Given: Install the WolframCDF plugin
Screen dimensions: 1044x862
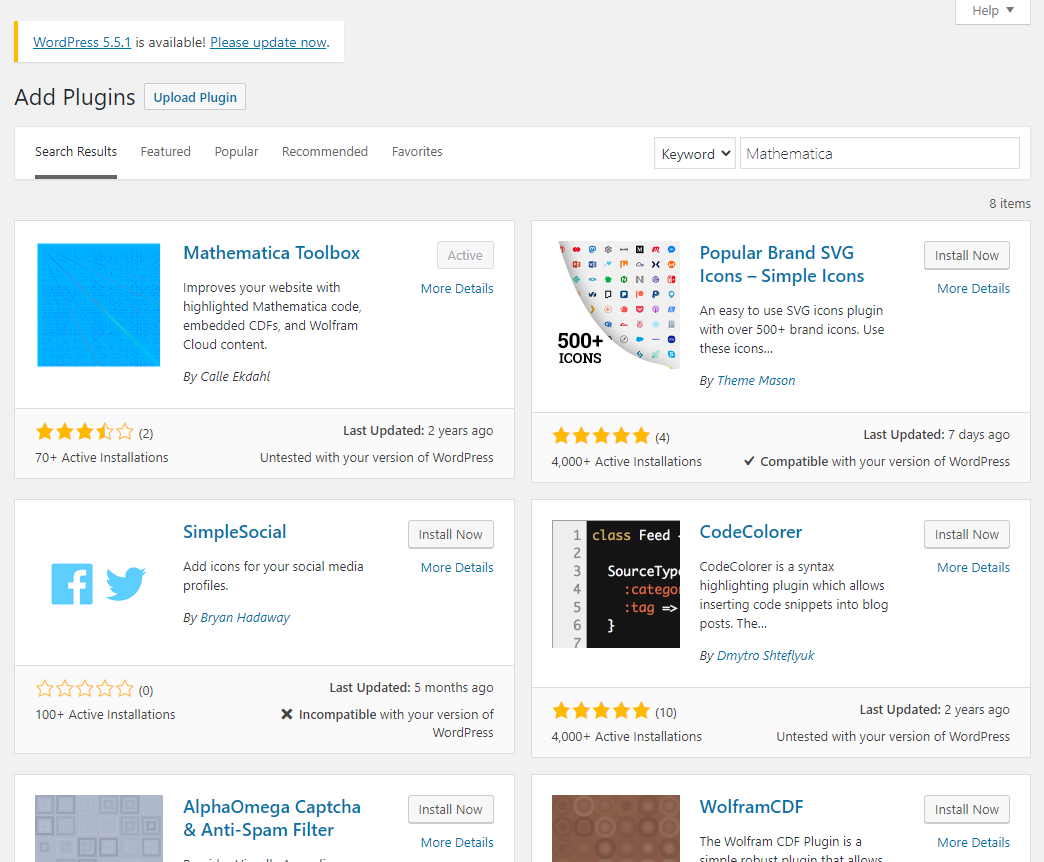Looking at the screenshot, I should tap(966, 809).
